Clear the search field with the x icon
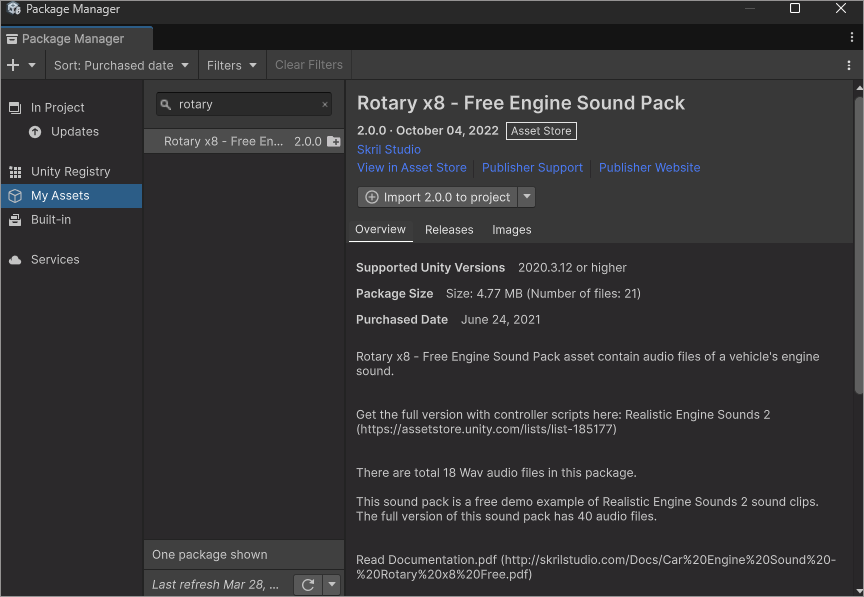Image resolution: width=864 pixels, height=597 pixels. [325, 104]
